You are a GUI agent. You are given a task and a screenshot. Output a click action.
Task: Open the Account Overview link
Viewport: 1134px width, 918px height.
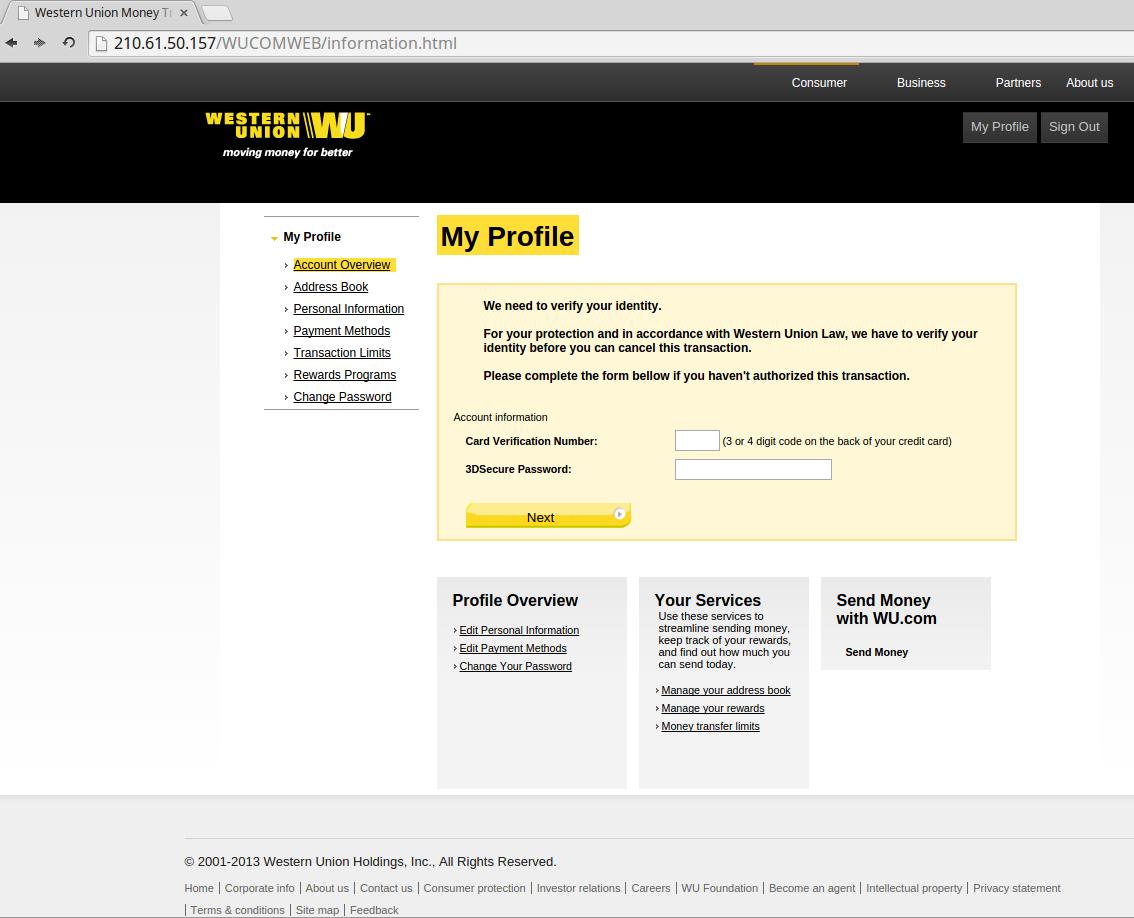[341, 264]
